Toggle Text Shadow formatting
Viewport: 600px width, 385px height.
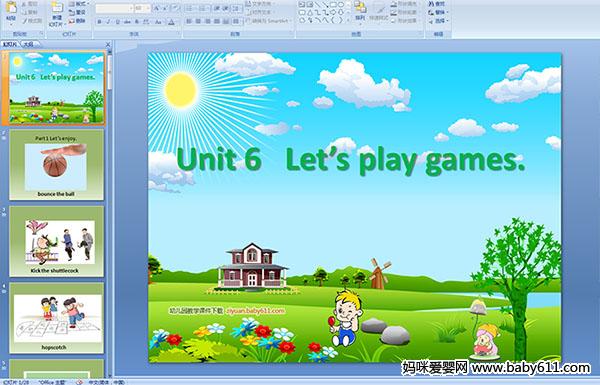(x=137, y=22)
